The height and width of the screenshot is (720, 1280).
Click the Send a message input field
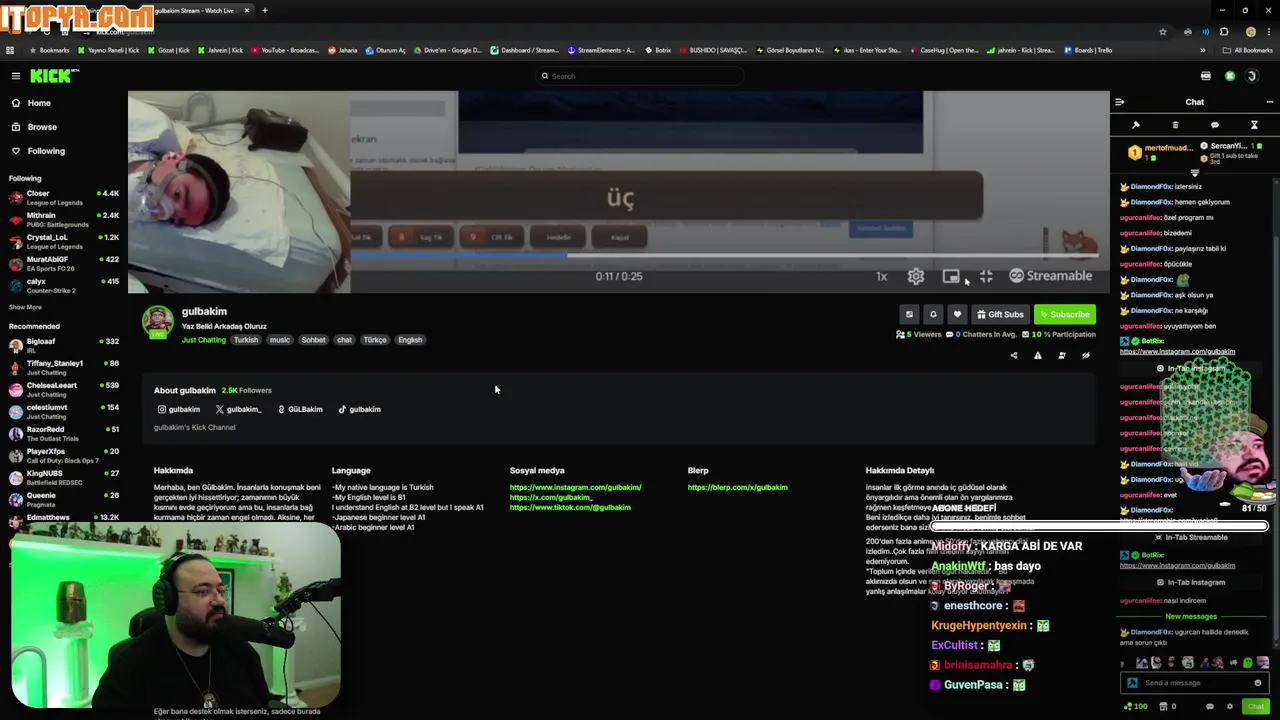pos(1195,683)
